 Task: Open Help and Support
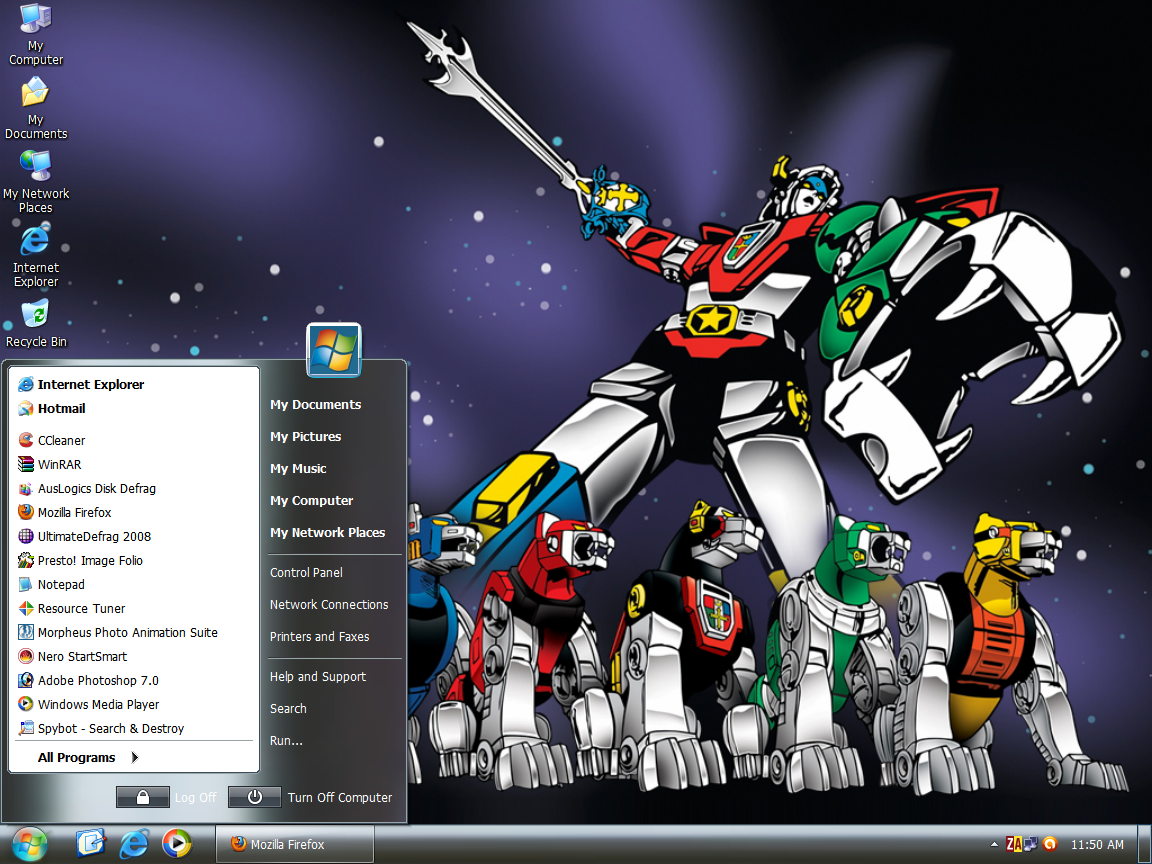click(317, 677)
